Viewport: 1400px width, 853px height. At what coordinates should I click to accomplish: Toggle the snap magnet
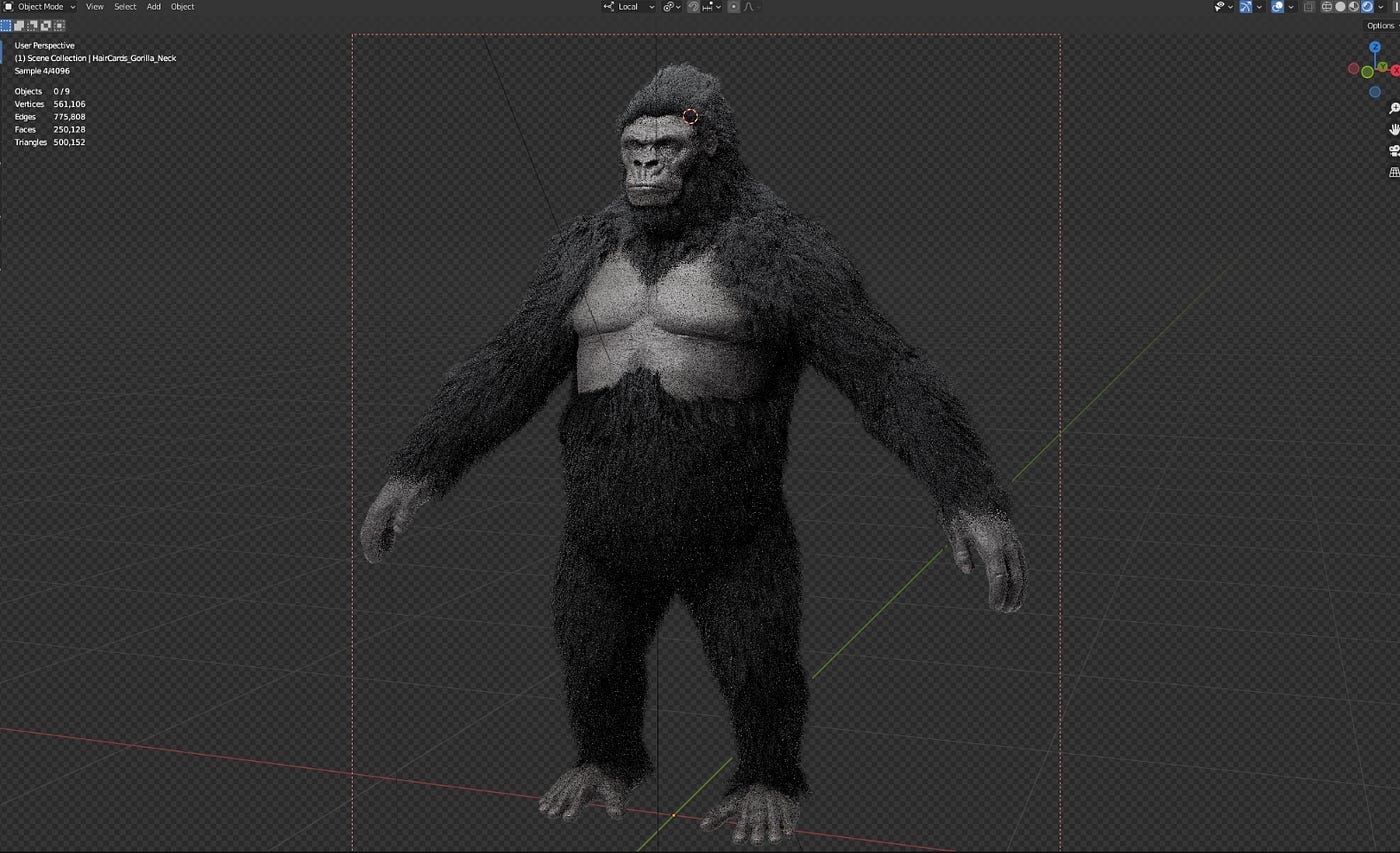693,7
